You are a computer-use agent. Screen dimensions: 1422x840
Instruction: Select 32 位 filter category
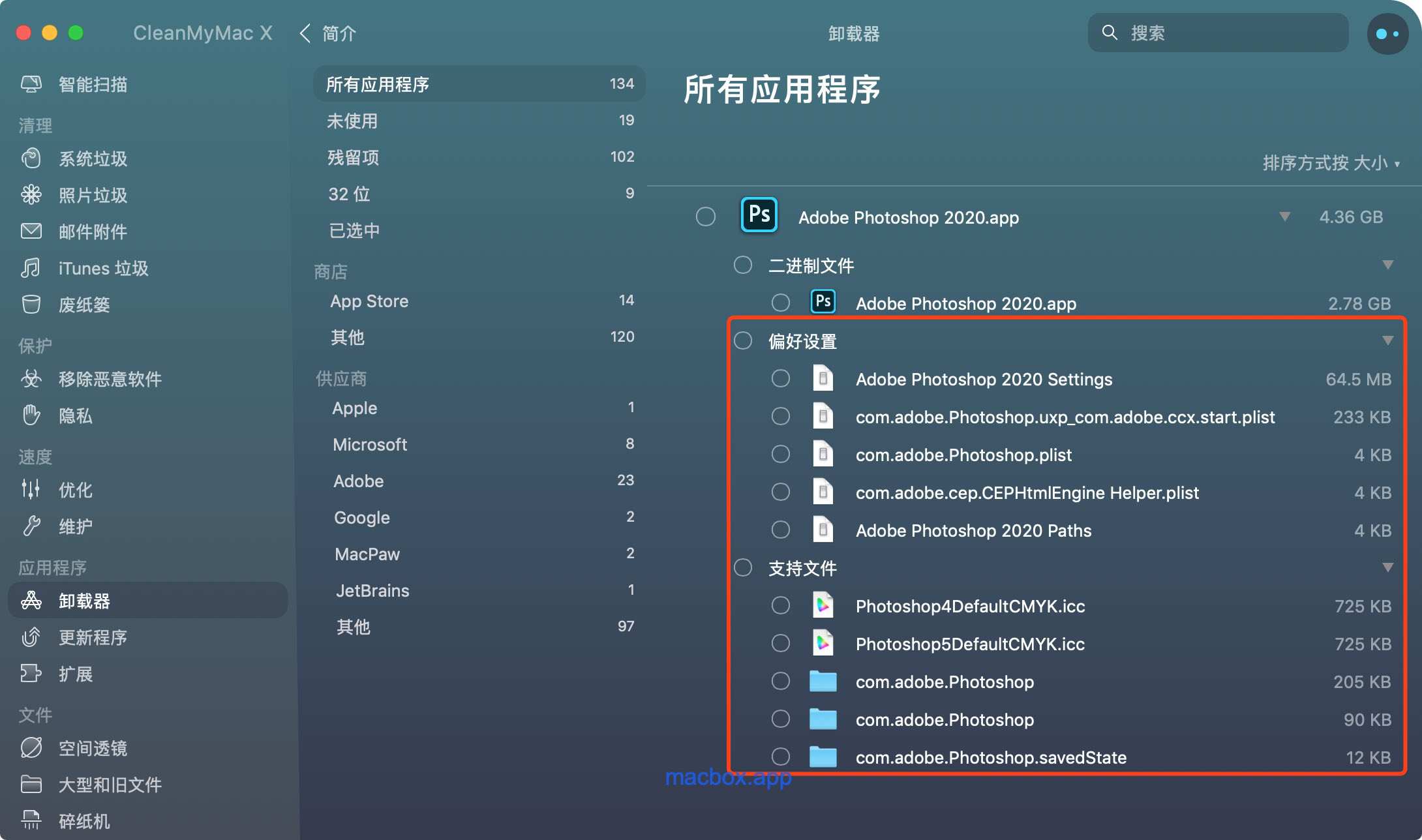479,194
